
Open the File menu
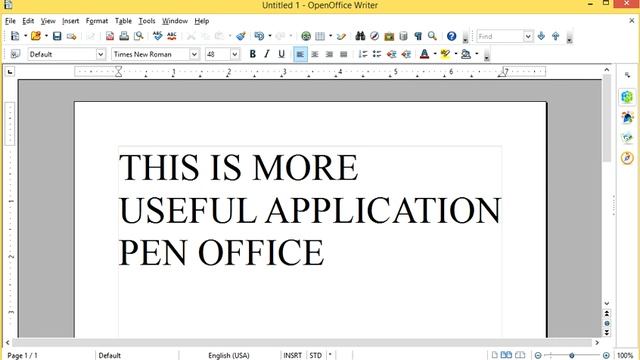pyautogui.click(x=10, y=21)
